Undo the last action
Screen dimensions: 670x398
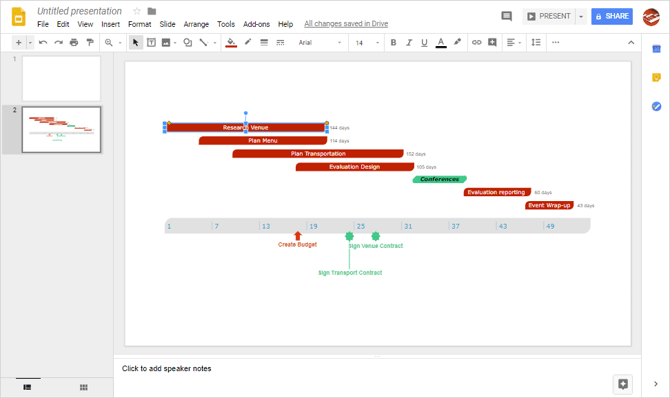(x=43, y=42)
